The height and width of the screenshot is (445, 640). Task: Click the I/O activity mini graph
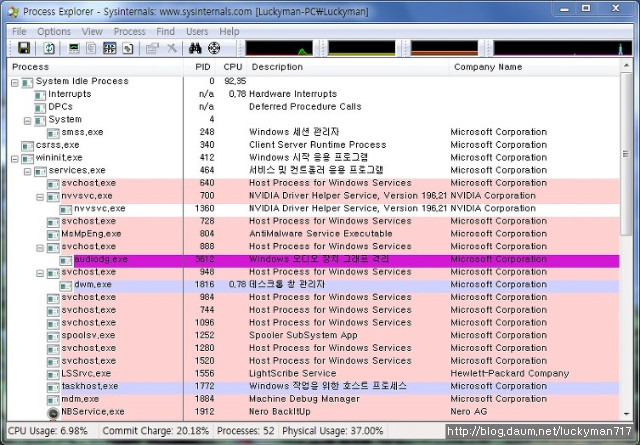pyautogui.click(x=562, y=48)
